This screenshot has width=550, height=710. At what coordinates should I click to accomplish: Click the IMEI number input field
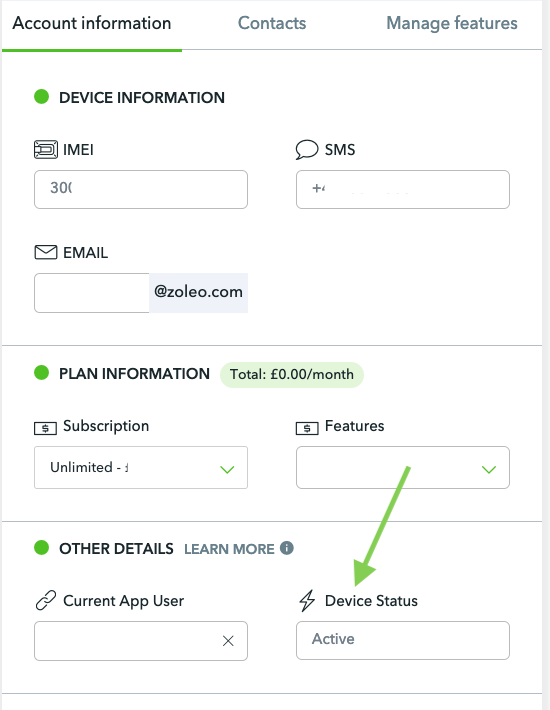pyautogui.click(x=141, y=189)
